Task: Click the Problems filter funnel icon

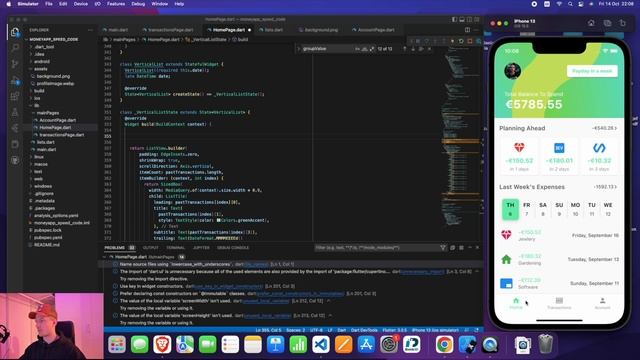Action: point(443,248)
